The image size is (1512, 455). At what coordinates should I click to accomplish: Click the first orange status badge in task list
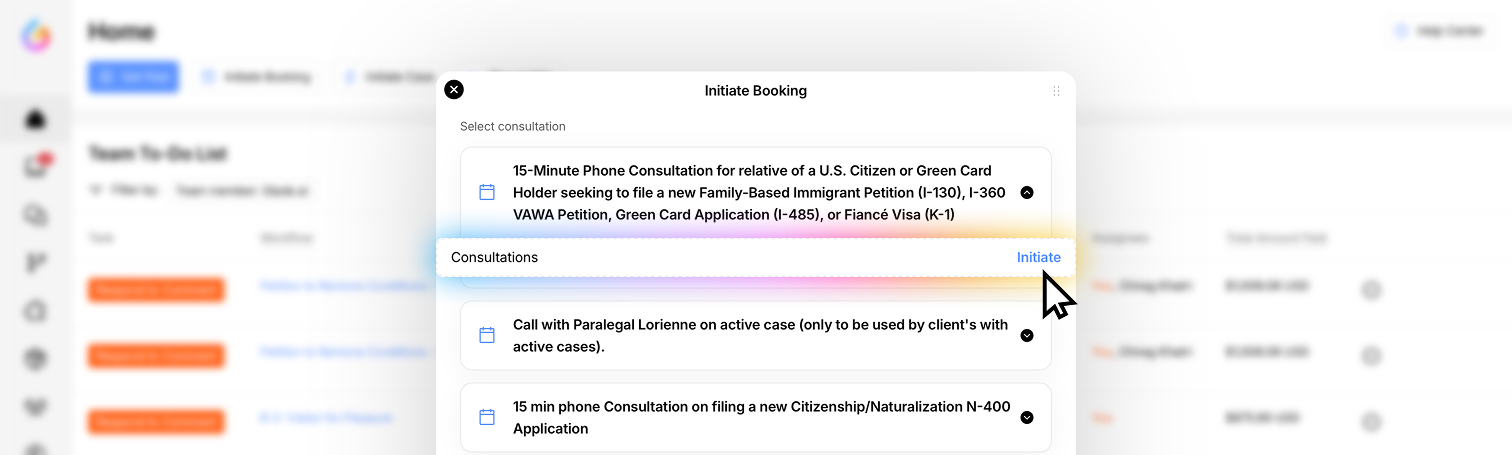[156, 289]
